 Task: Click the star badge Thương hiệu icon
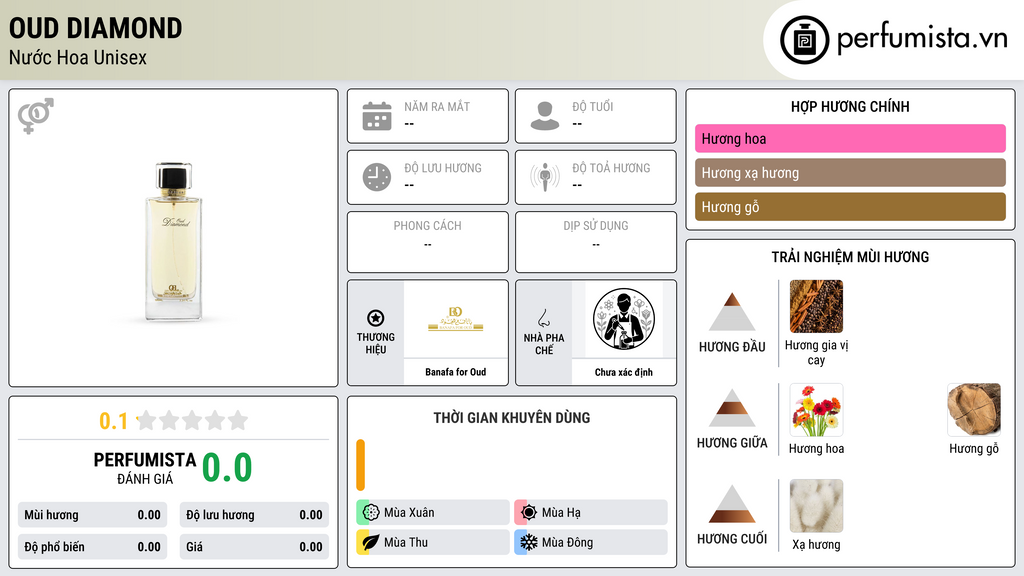tap(376, 318)
